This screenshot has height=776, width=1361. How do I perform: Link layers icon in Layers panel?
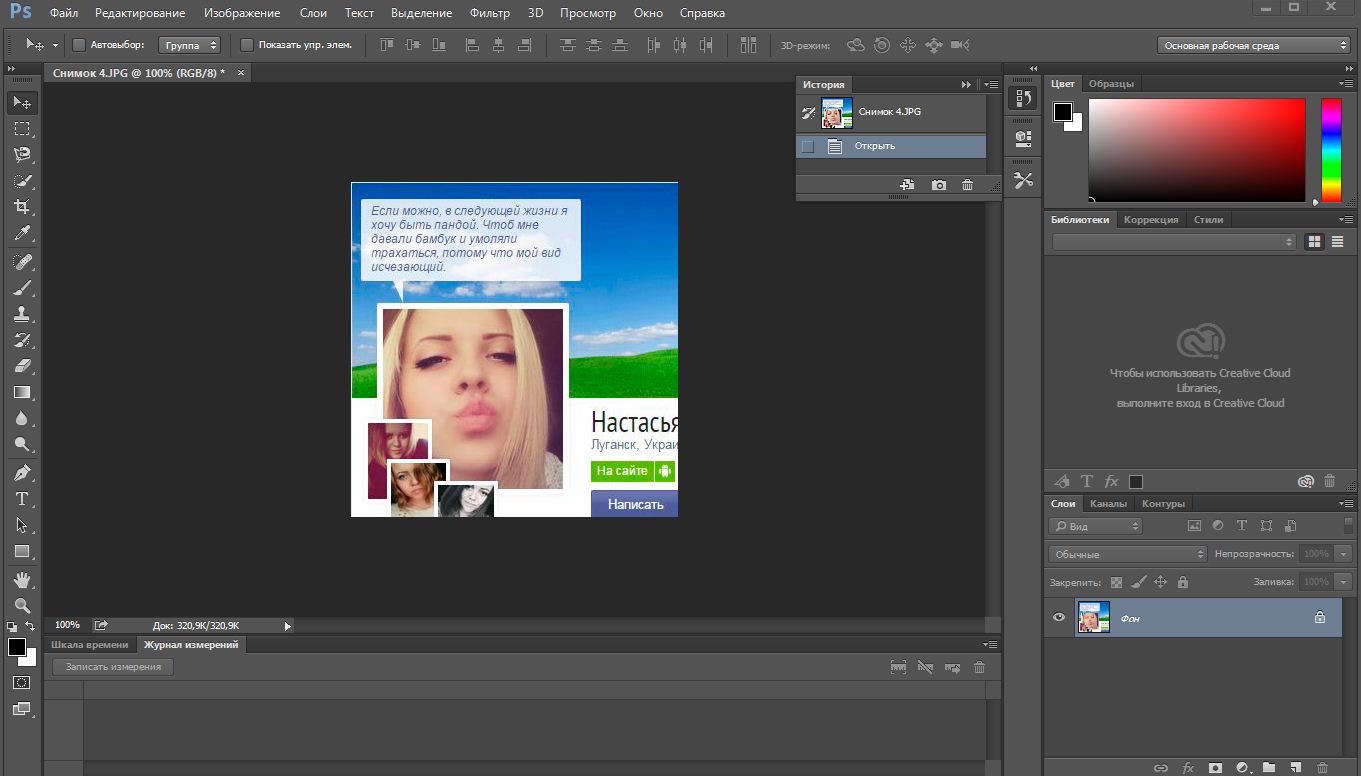pyautogui.click(x=1161, y=768)
